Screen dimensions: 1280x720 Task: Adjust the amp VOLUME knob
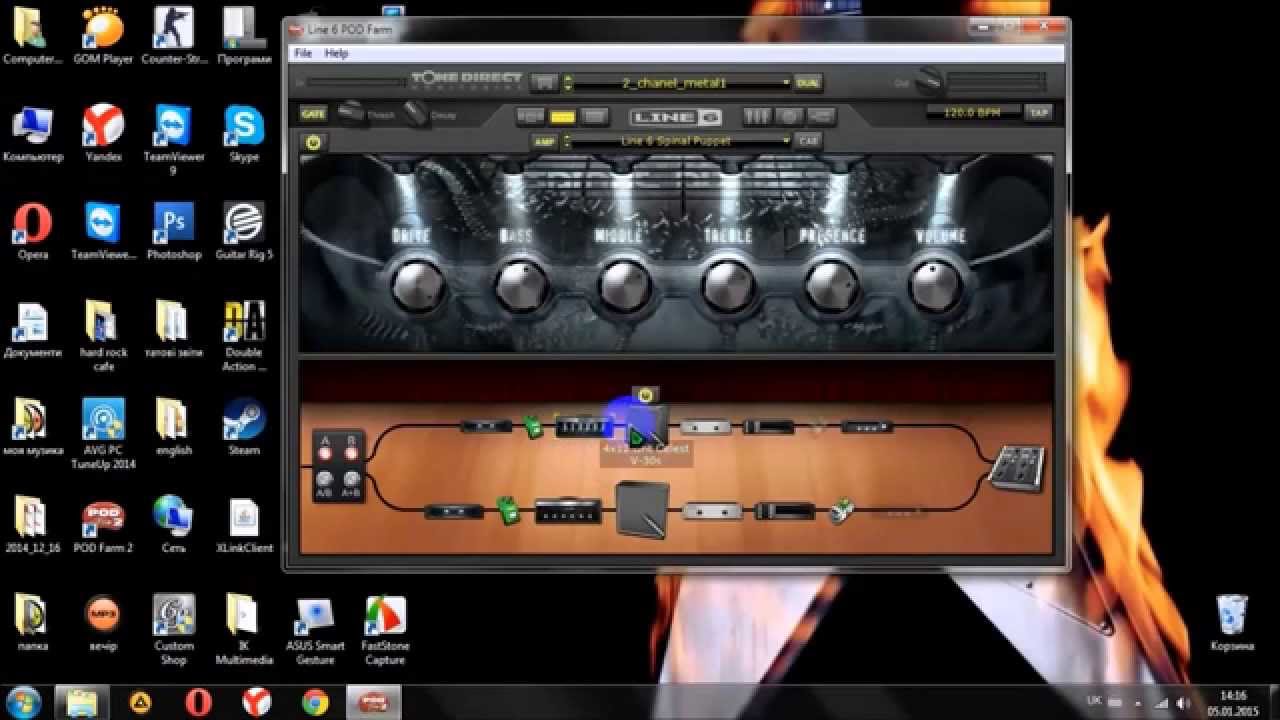(x=936, y=287)
